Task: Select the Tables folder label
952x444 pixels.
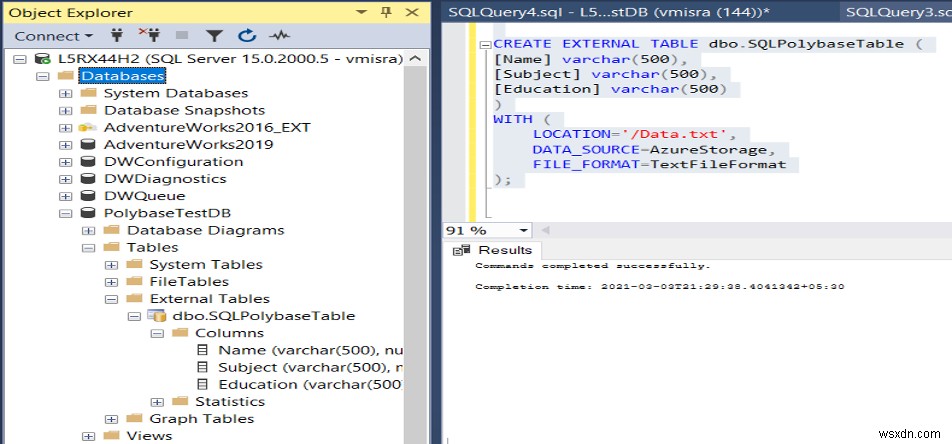Action: click(x=152, y=247)
